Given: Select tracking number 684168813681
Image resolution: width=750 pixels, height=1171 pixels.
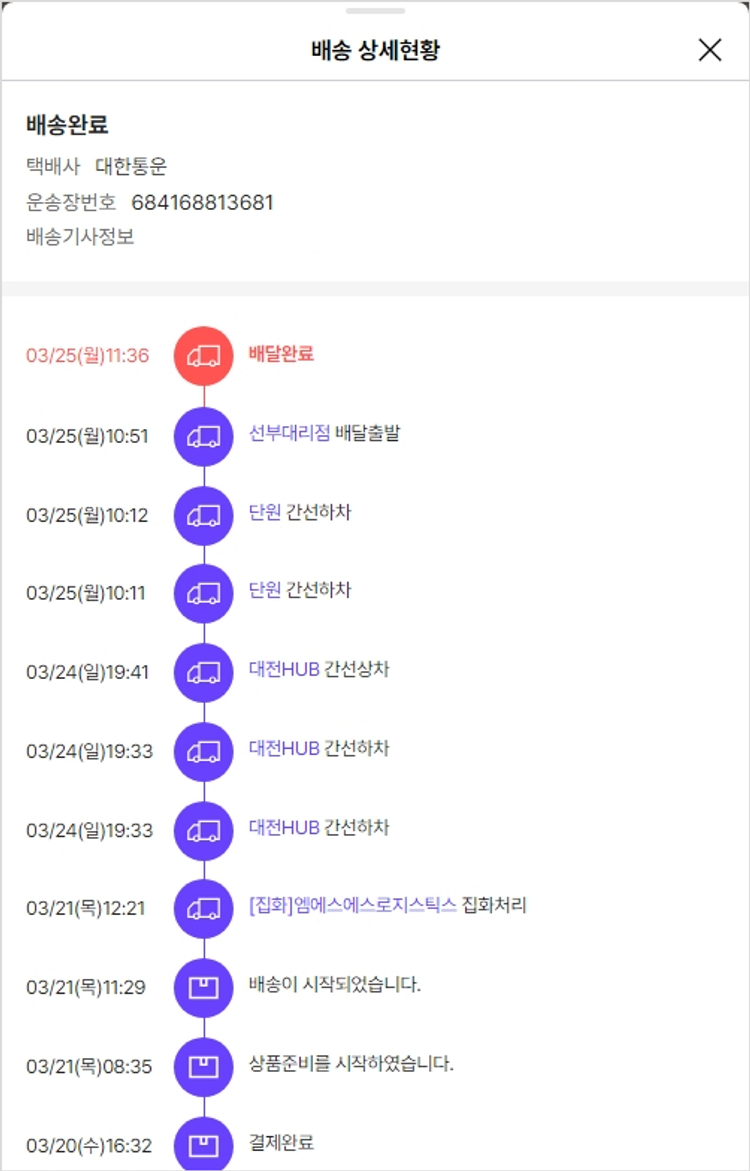Looking at the screenshot, I should pos(202,203).
